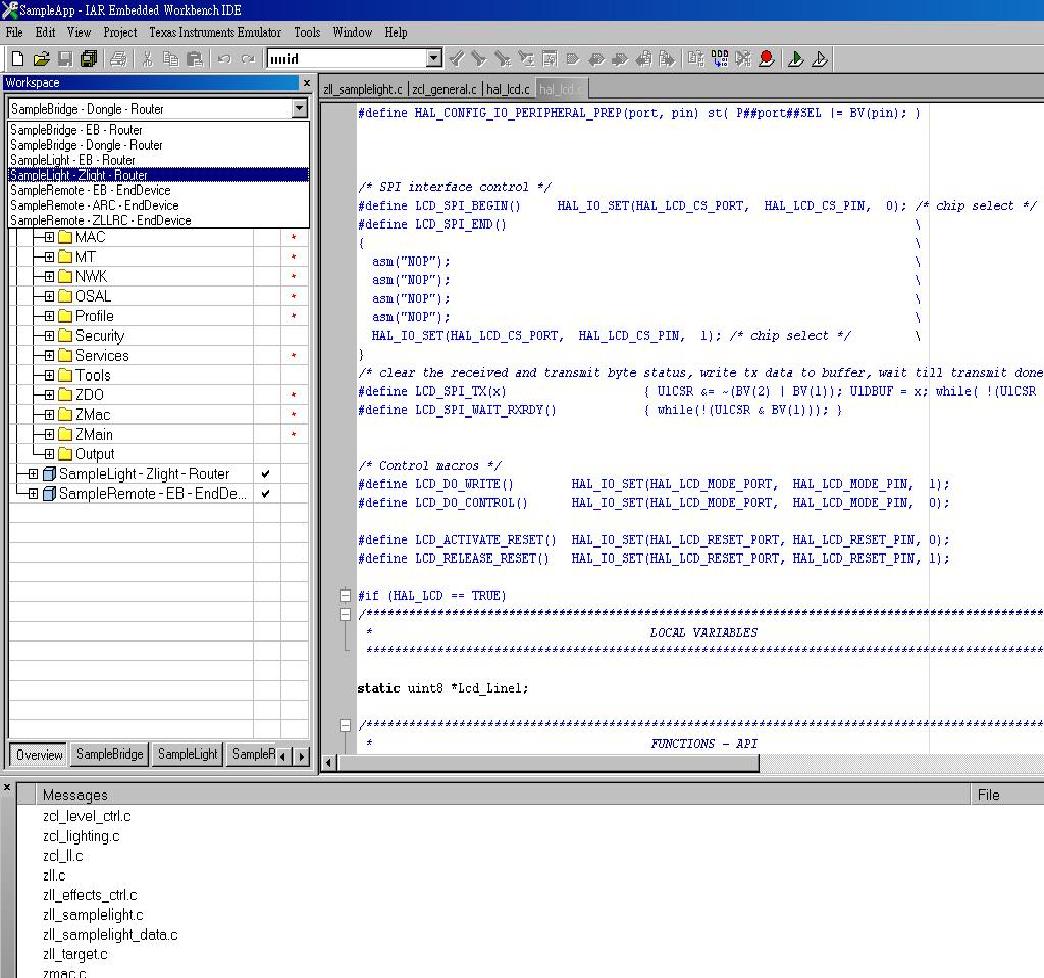Undo the last edit with the Undo icon
This screenshot has height=978, width=1044.
pyautogui.click(x=224, y=59)
